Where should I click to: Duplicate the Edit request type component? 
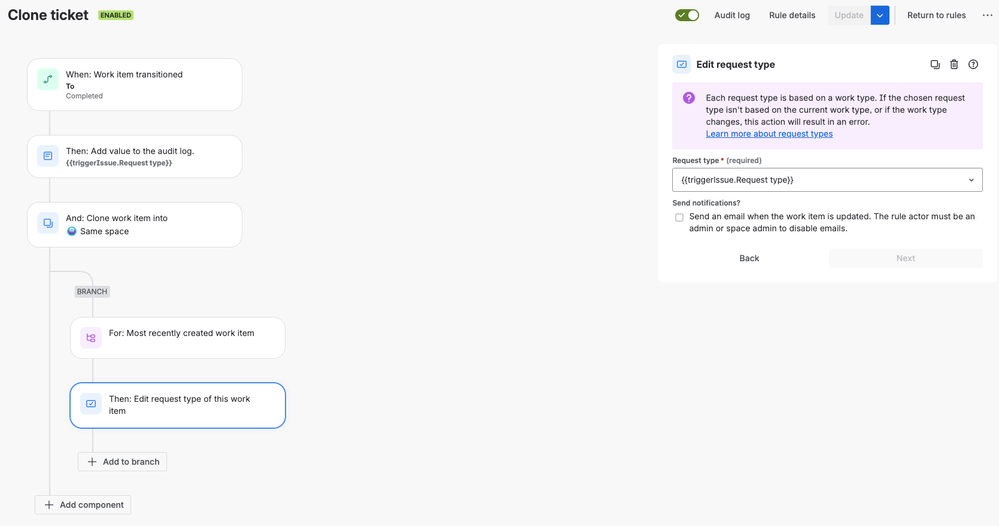pos(935,64)
